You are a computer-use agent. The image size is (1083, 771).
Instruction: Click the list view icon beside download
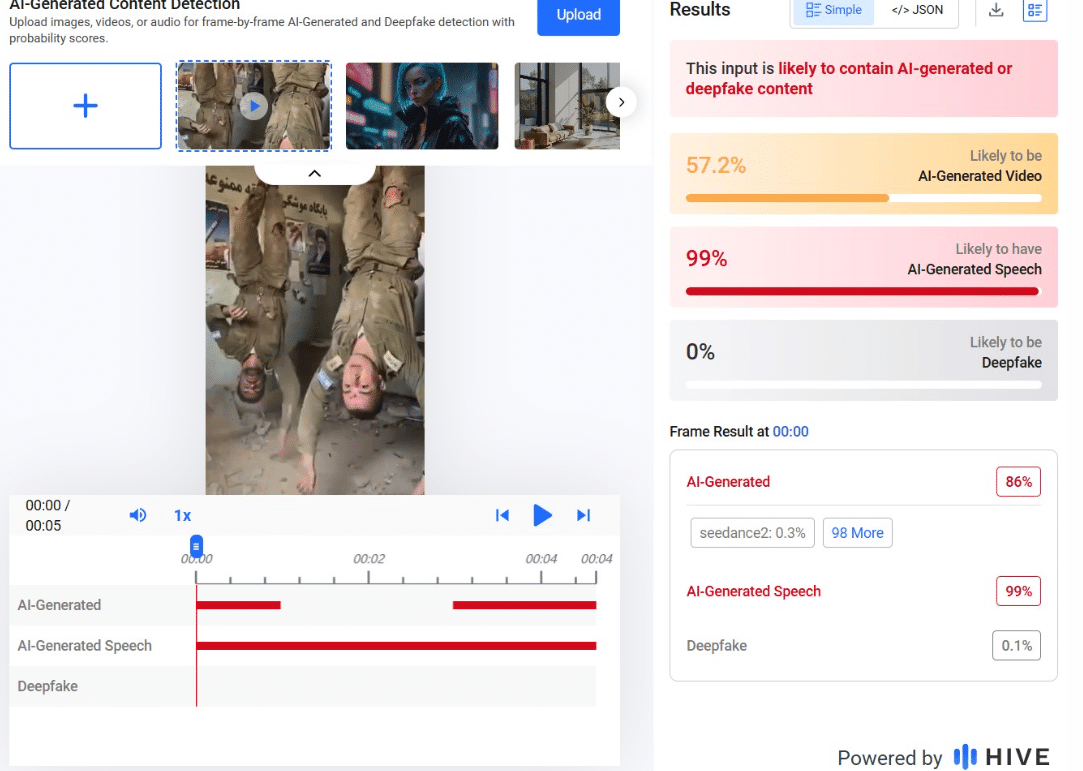[1035, 10]
